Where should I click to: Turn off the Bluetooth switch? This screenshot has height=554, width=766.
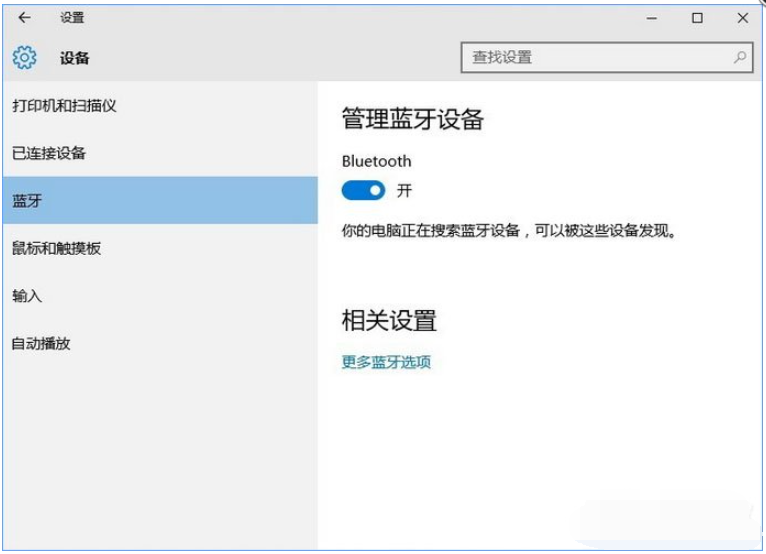coord(363,190)
